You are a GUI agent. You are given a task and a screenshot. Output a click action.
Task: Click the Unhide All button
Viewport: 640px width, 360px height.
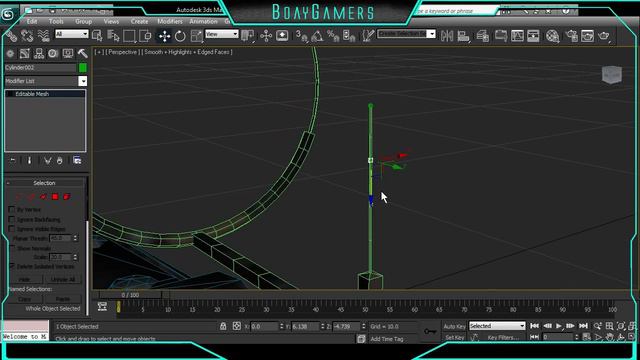click(x=63, y=280)
